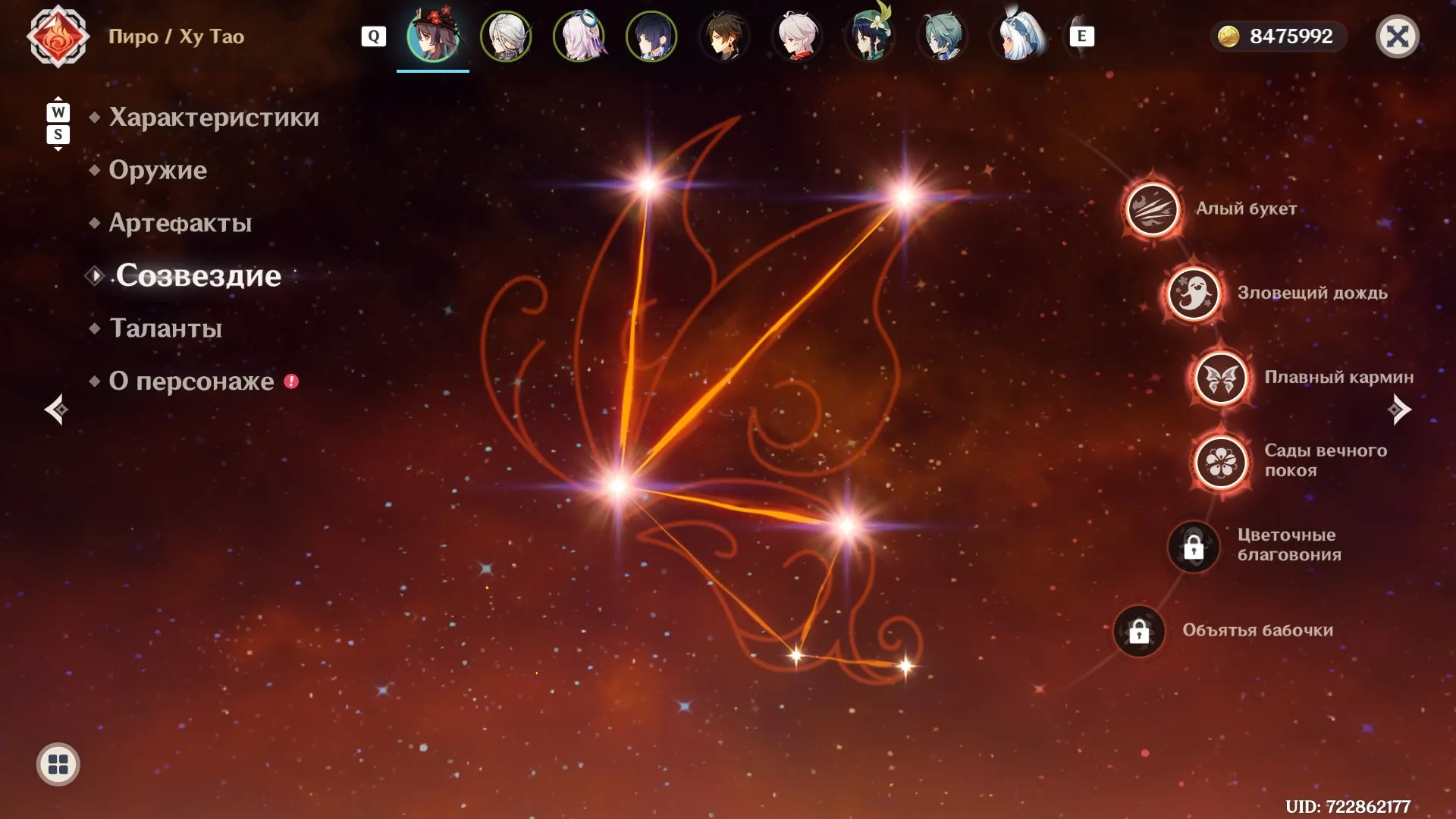Click the Алый букет label

click(1246, 209)
